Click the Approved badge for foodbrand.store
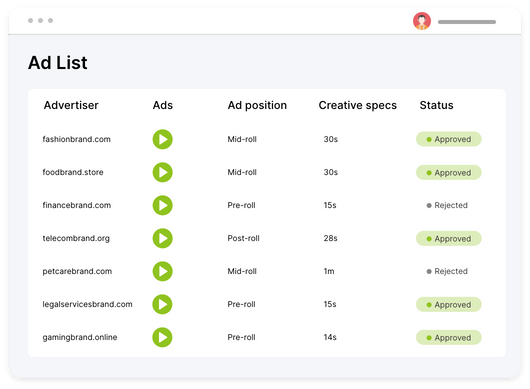 449,172
